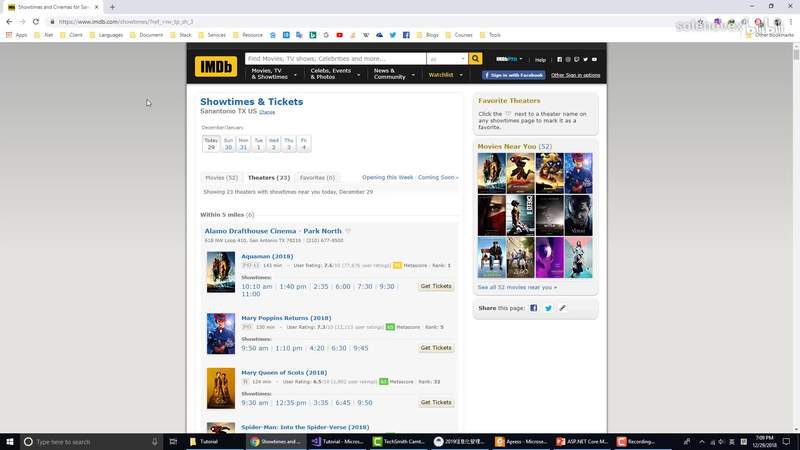Open IMDb's Twitch icon in header
This screenshot has width=800, height=450.
point(577,59)
